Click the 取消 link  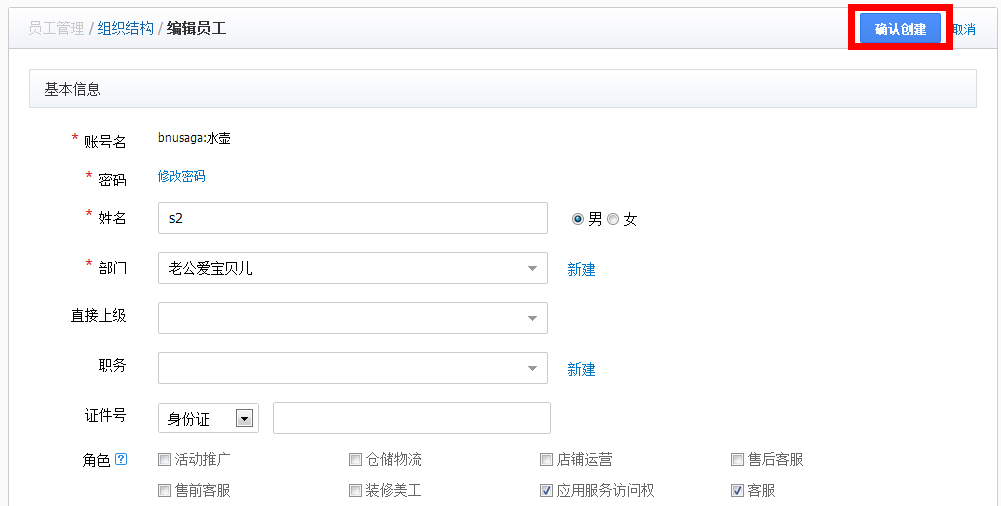pyautogui.click(x=964, y=30)
